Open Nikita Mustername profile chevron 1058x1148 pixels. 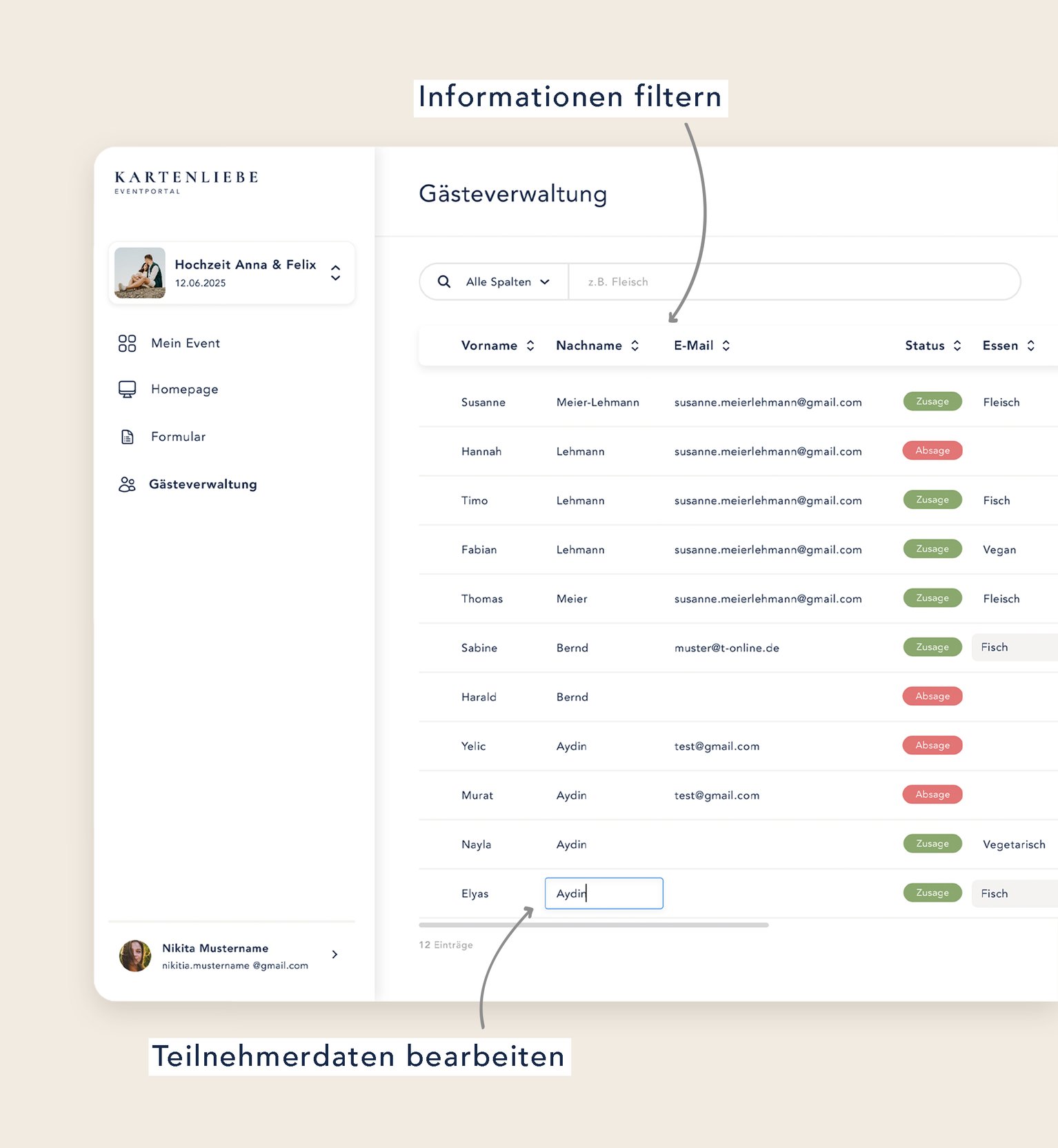(x=335, y=954)
